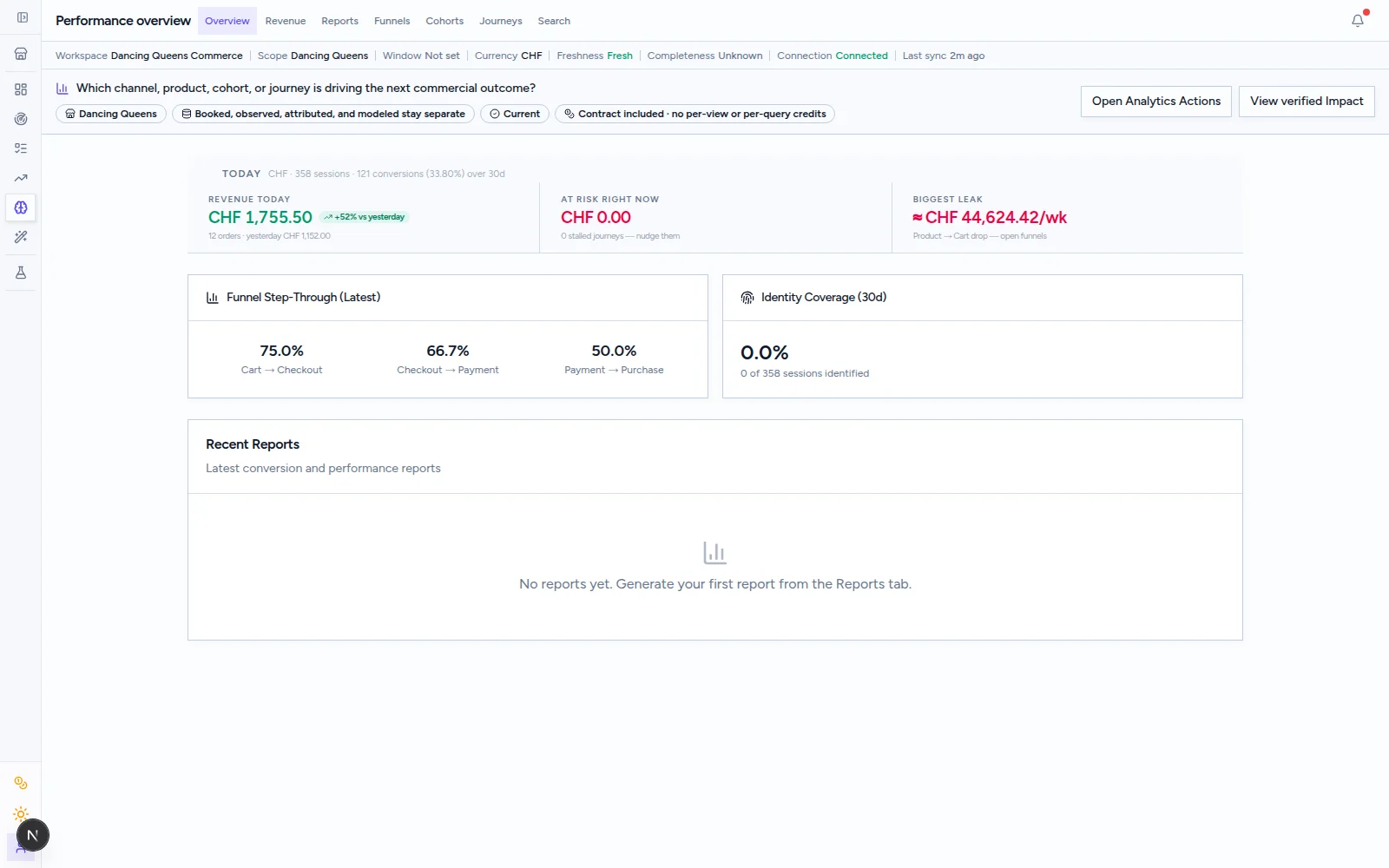Click the Booked, observed, attributed chip
The image size is (1389, 868).
tap(323, 114)
